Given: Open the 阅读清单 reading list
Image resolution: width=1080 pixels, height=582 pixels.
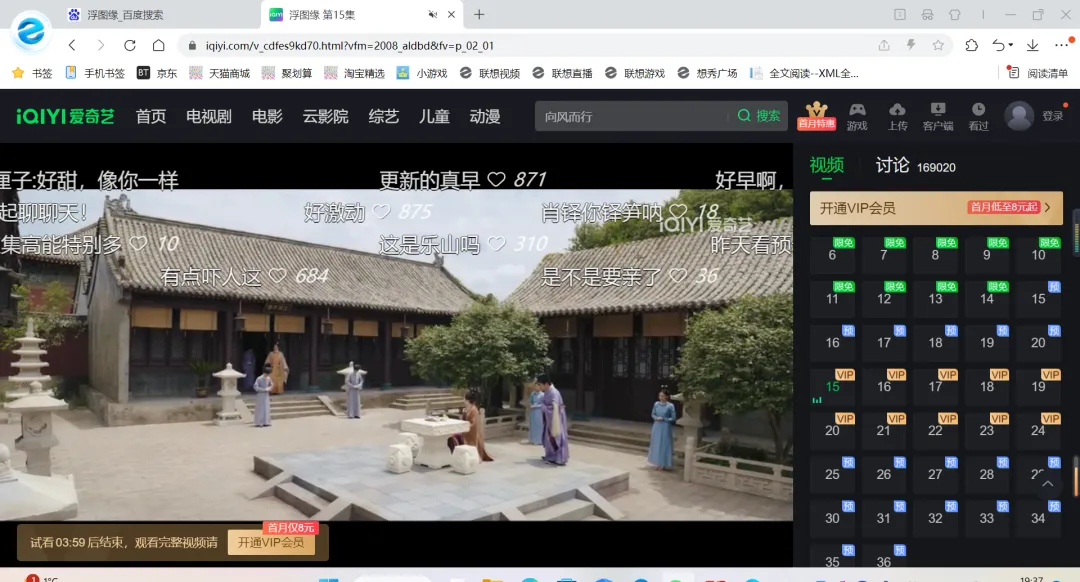Looking at the screenshot, I should [x=1037, y=73].
